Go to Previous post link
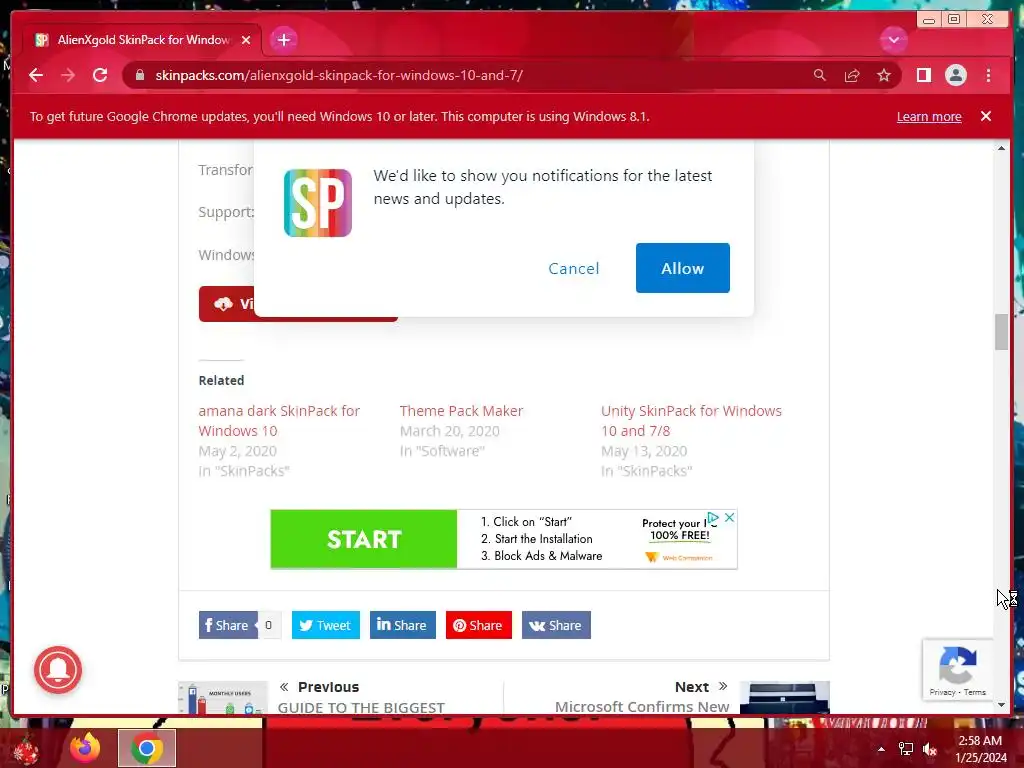 coord(362,697)
